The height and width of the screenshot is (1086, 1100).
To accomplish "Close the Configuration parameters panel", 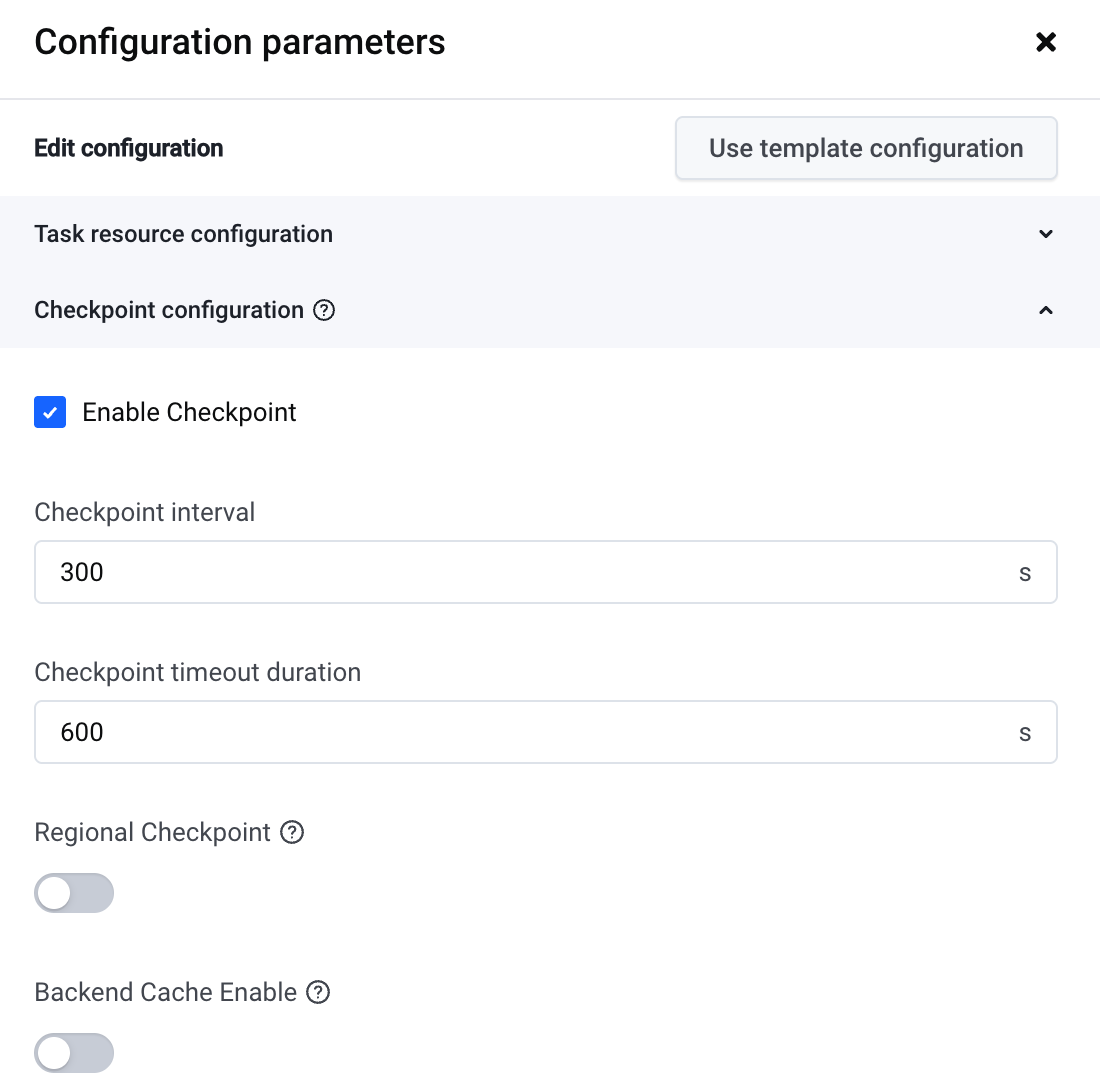I will click(1046, 42).
